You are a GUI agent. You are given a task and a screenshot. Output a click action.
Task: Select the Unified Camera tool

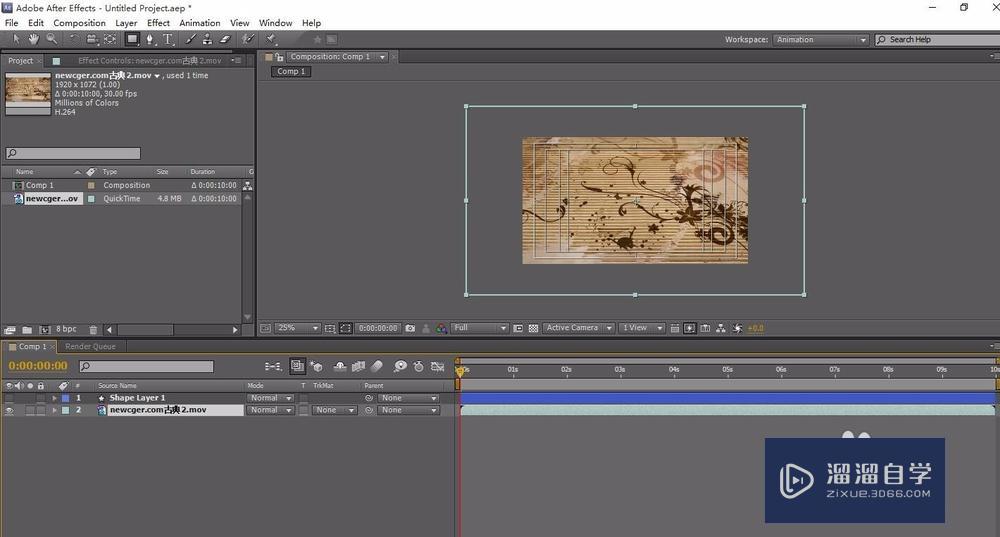[92, 40]
